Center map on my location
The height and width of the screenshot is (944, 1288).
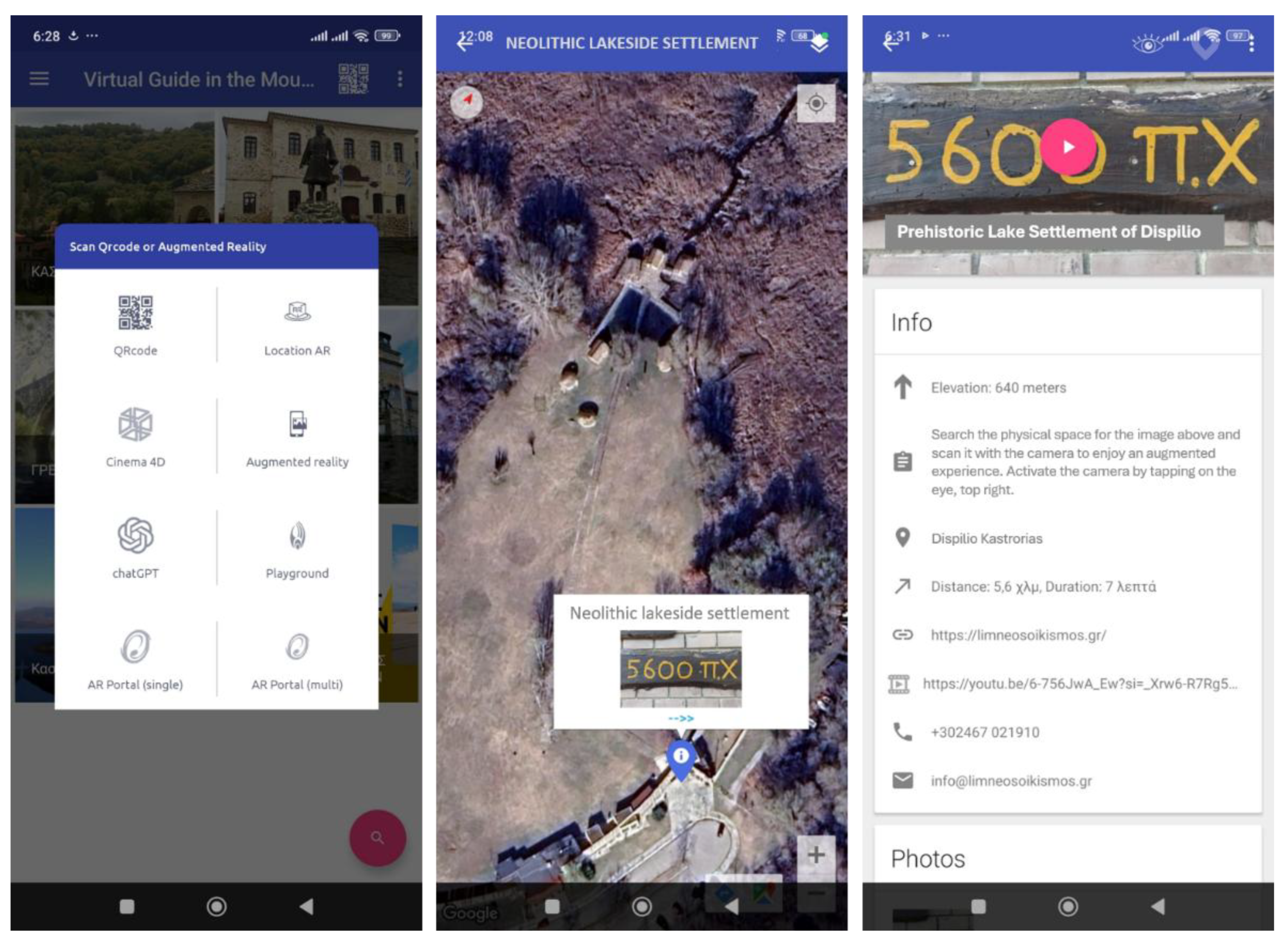[x=816, y=103]
